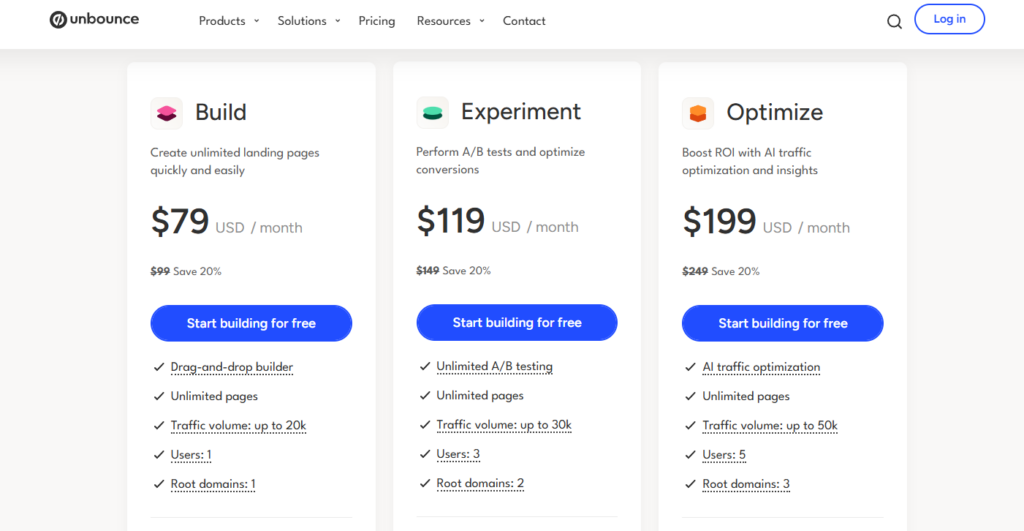Open the search magnifier icon
This screenshot has width=1024, height=531.
[x=894, y=21]
